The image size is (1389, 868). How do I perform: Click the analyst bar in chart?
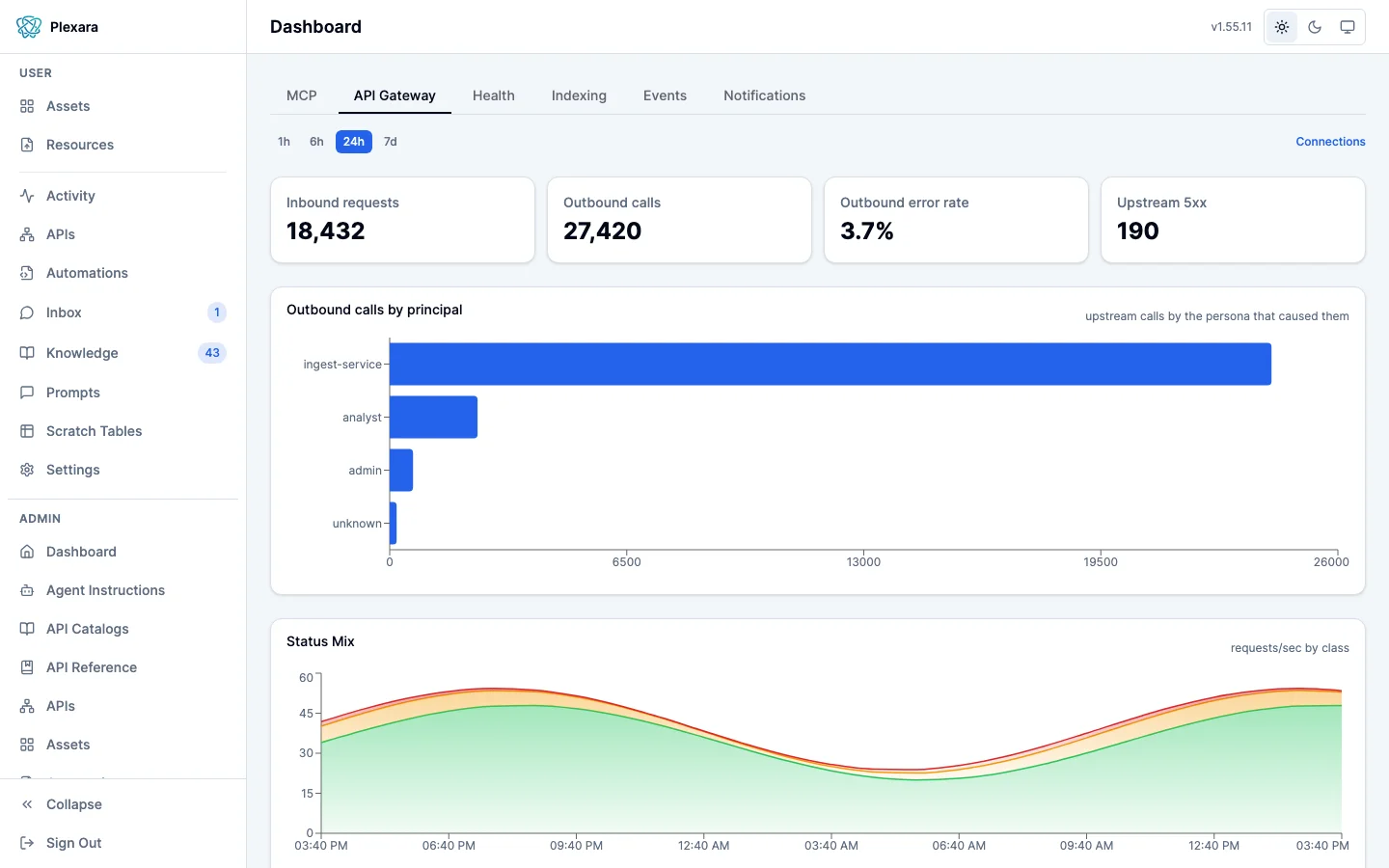tap(434, 417)
